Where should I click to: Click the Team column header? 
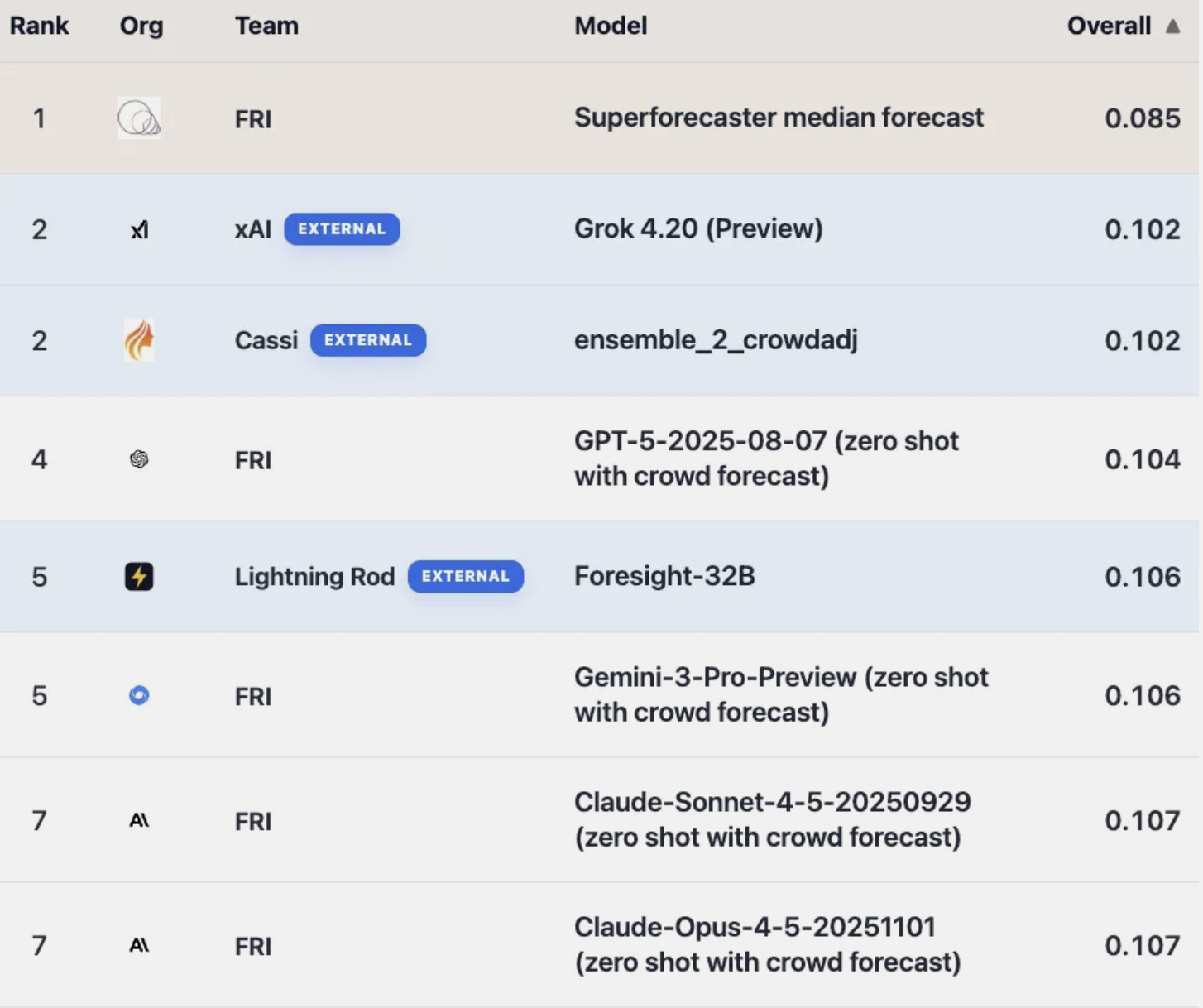coord(266,26)
